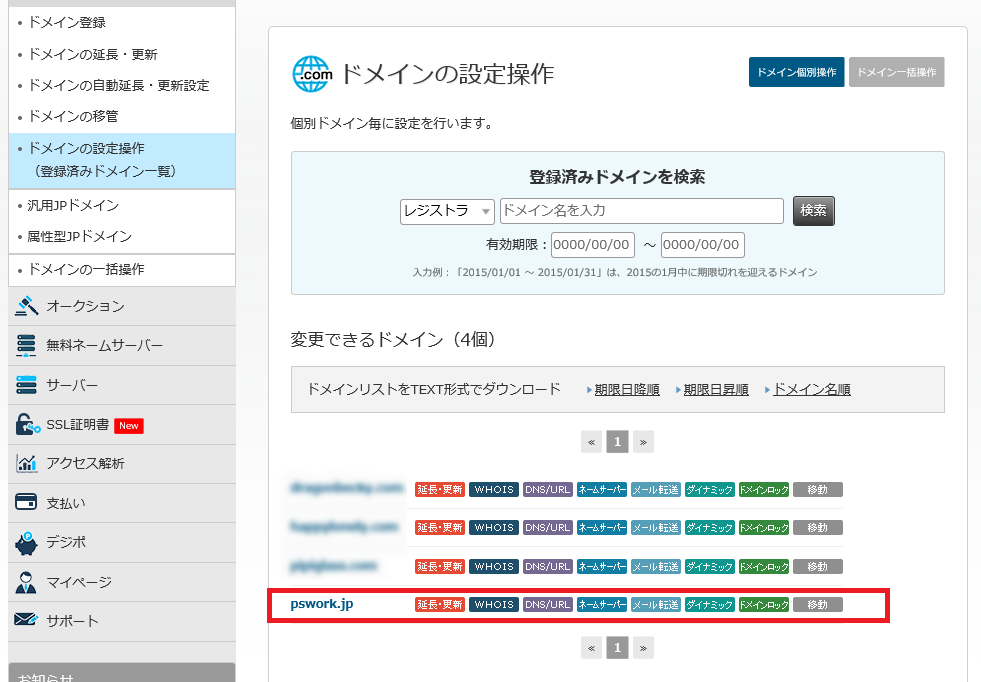Sort by 期限日降順 link
Image resolution: width=981 pixels, height=682 pixels.
626,390
